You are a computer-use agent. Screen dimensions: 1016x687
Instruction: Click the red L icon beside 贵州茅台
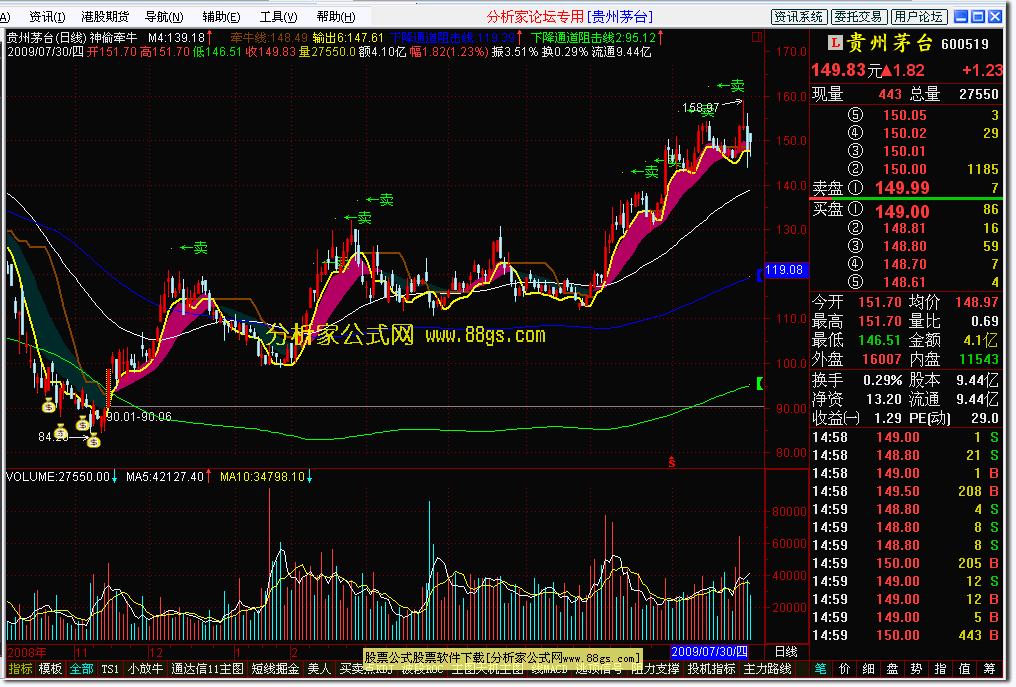pyautogui.click(x=835, y=43)
